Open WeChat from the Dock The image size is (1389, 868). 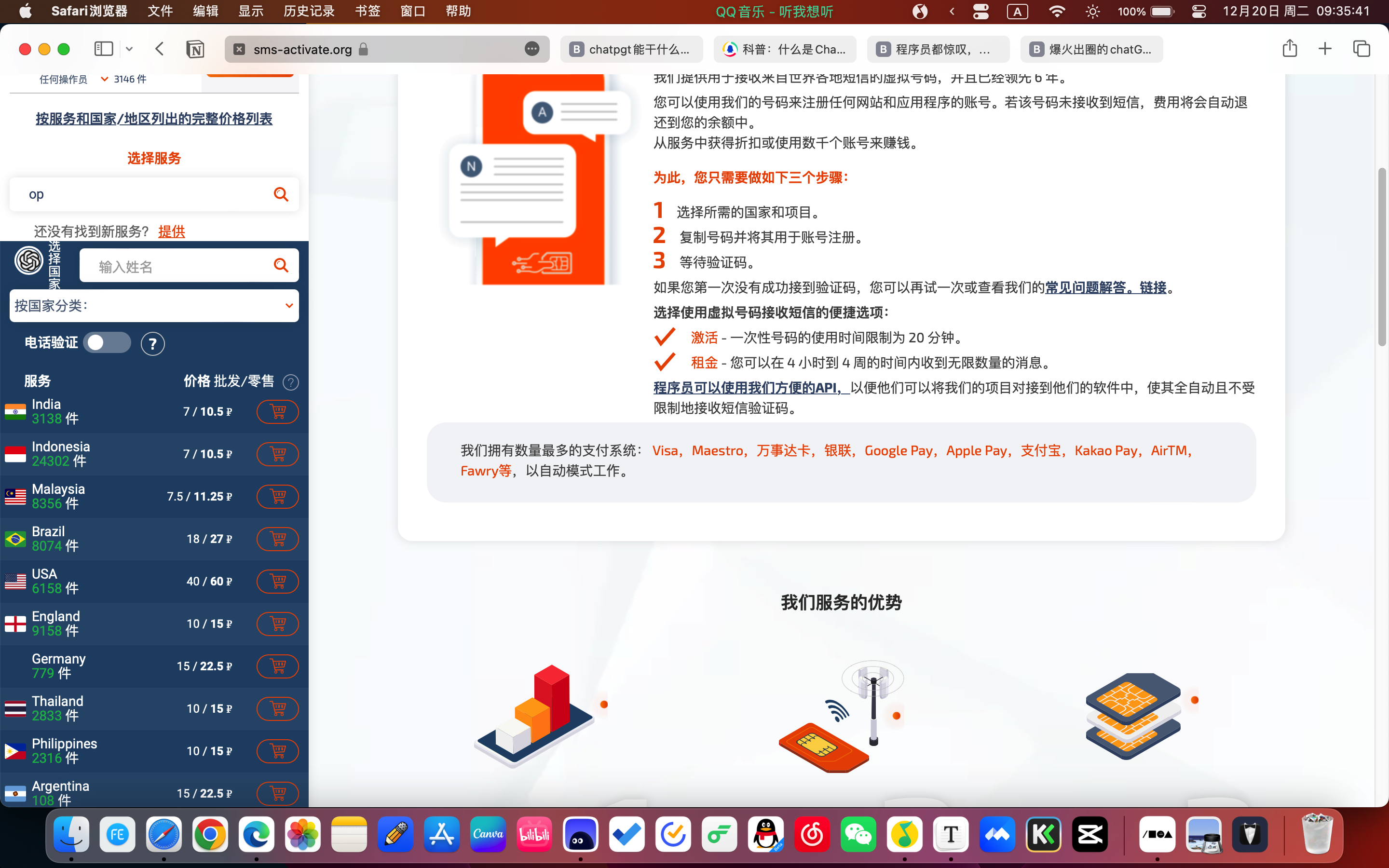858,834
